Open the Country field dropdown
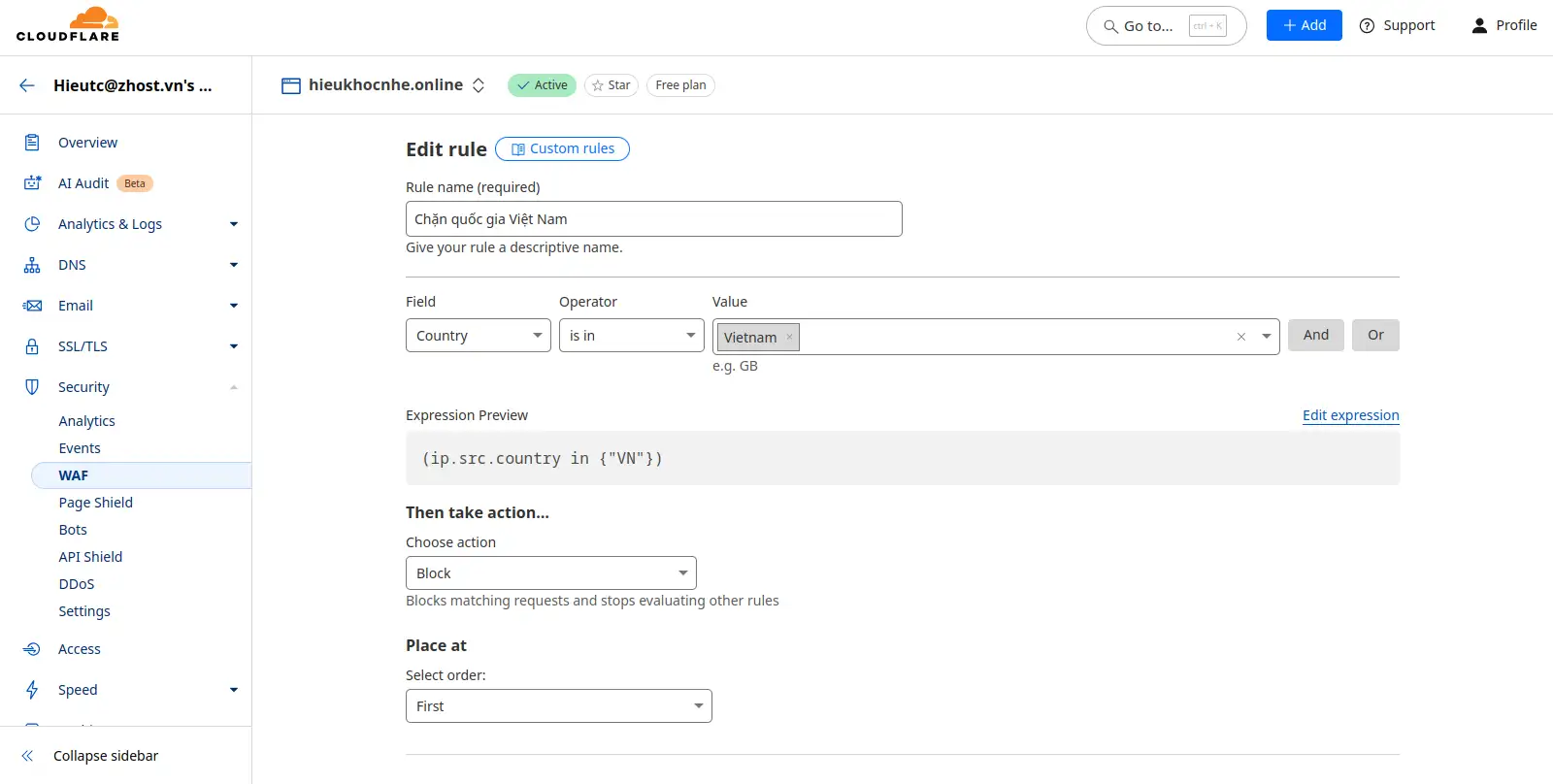This screenshot has height=784, width=1553. 478,336
